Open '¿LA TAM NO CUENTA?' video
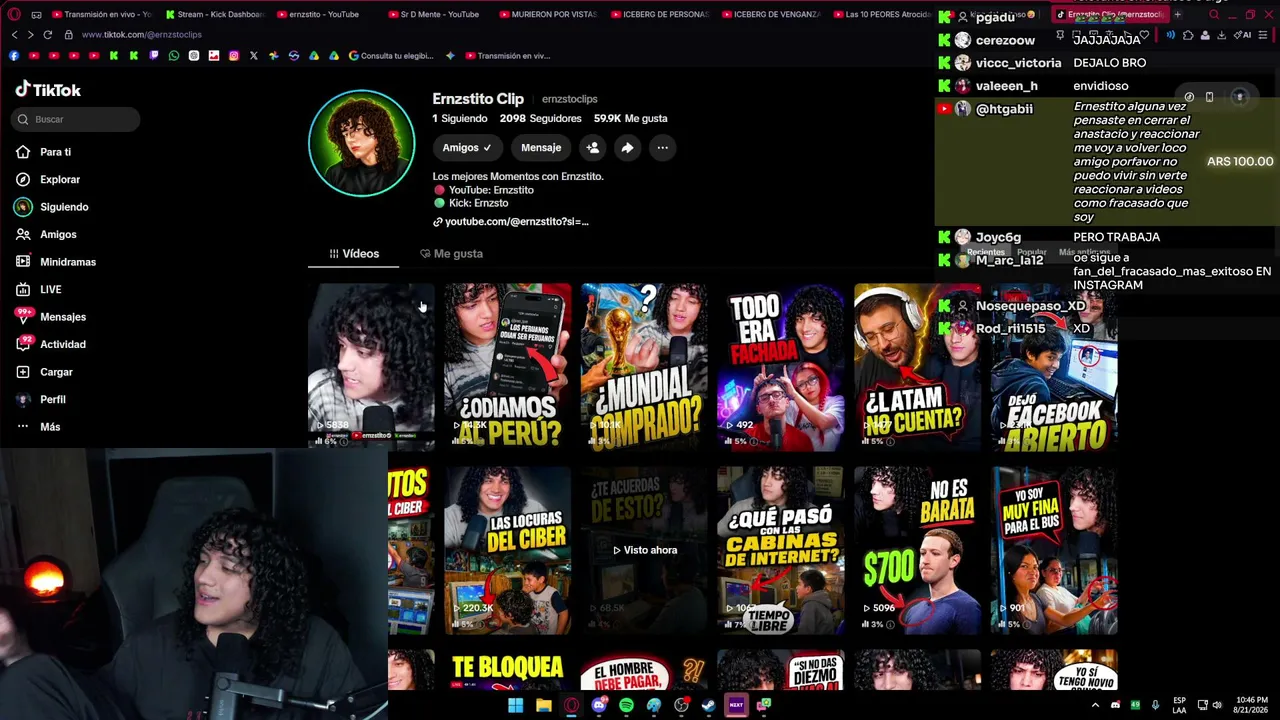 (x=917, y=367)
